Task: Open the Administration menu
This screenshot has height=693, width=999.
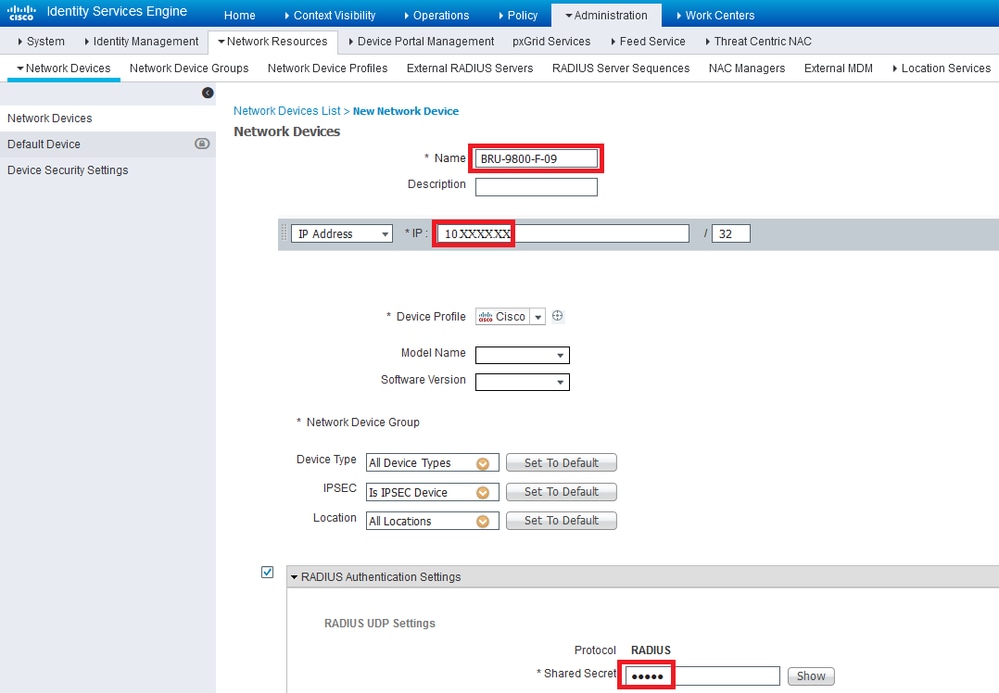Action: (605, 15)
